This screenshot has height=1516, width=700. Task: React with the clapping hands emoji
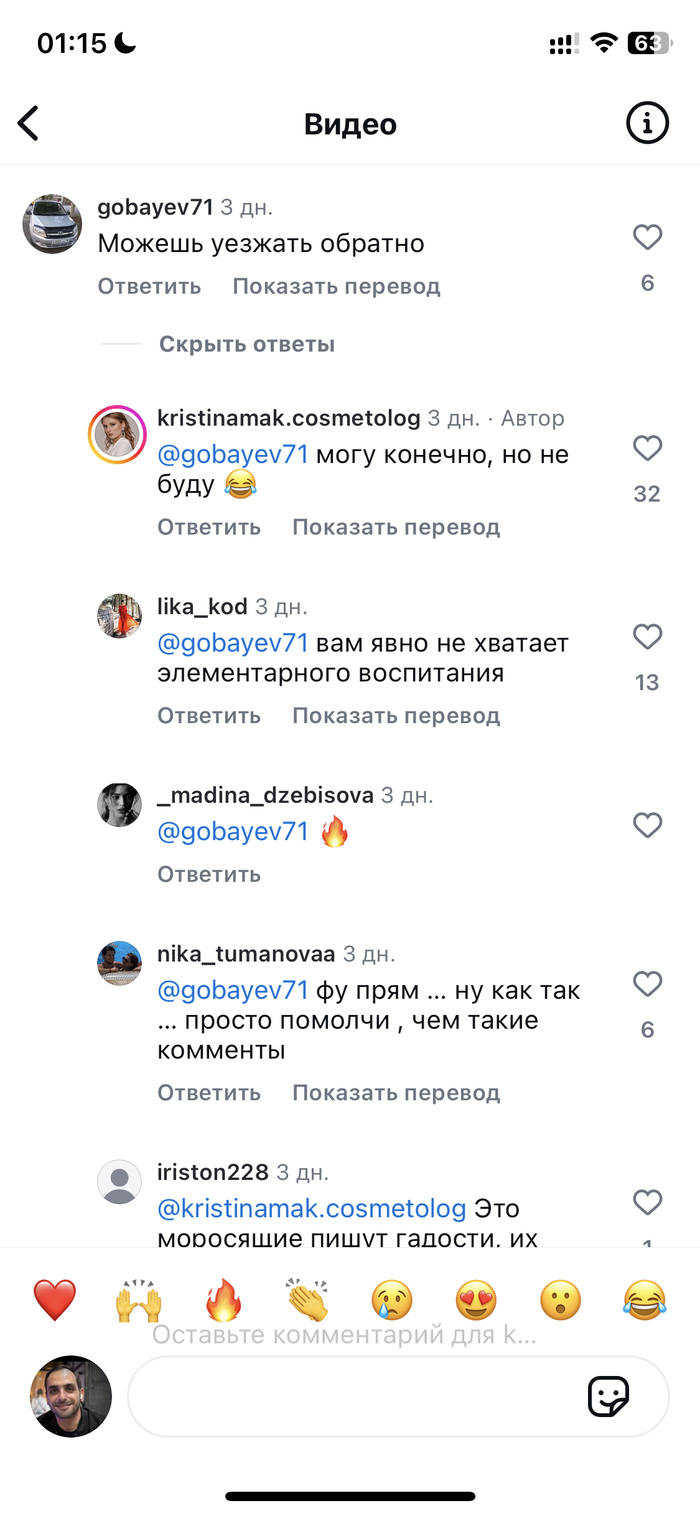[x=307, y=1300]
